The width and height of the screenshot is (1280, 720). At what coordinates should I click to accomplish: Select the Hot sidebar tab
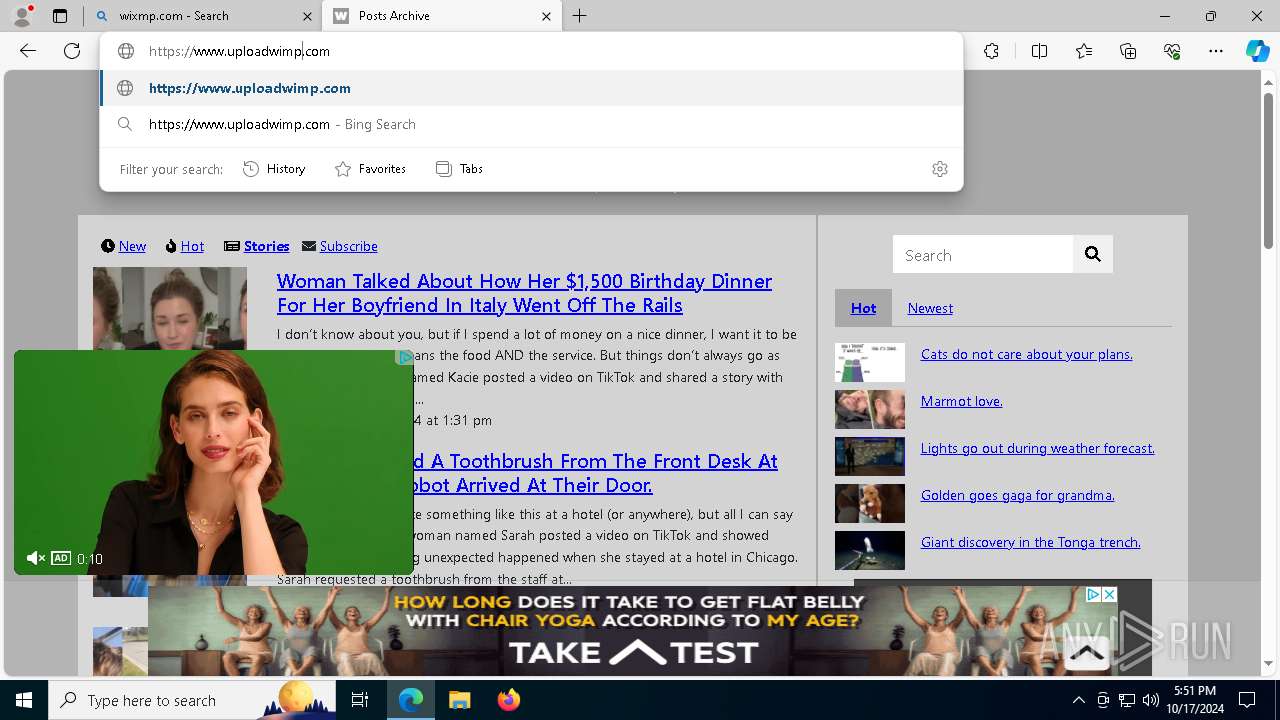point(863,308)
